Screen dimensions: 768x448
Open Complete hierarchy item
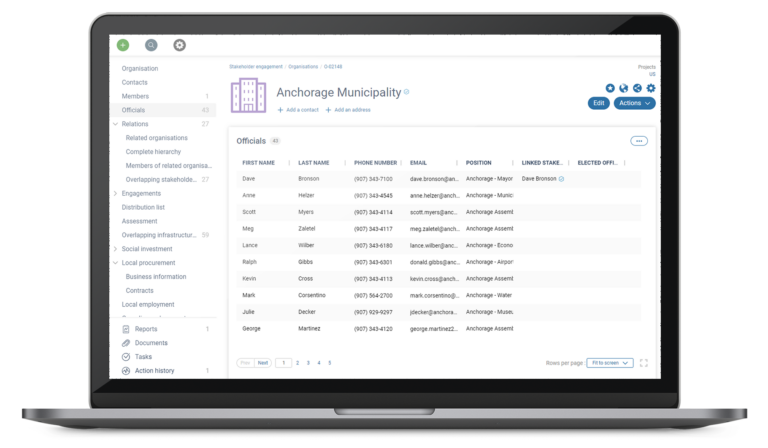pos(153,152)
